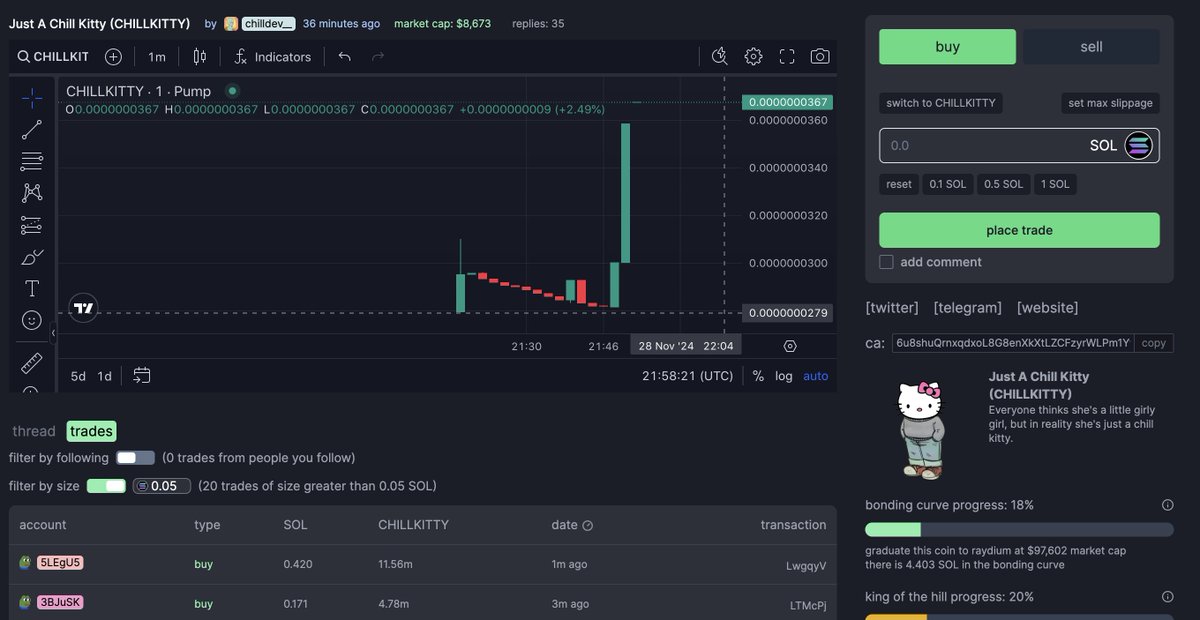Click the place trade button
The width and height of the screenshot is (1200, 620).
pos(1019,230)
